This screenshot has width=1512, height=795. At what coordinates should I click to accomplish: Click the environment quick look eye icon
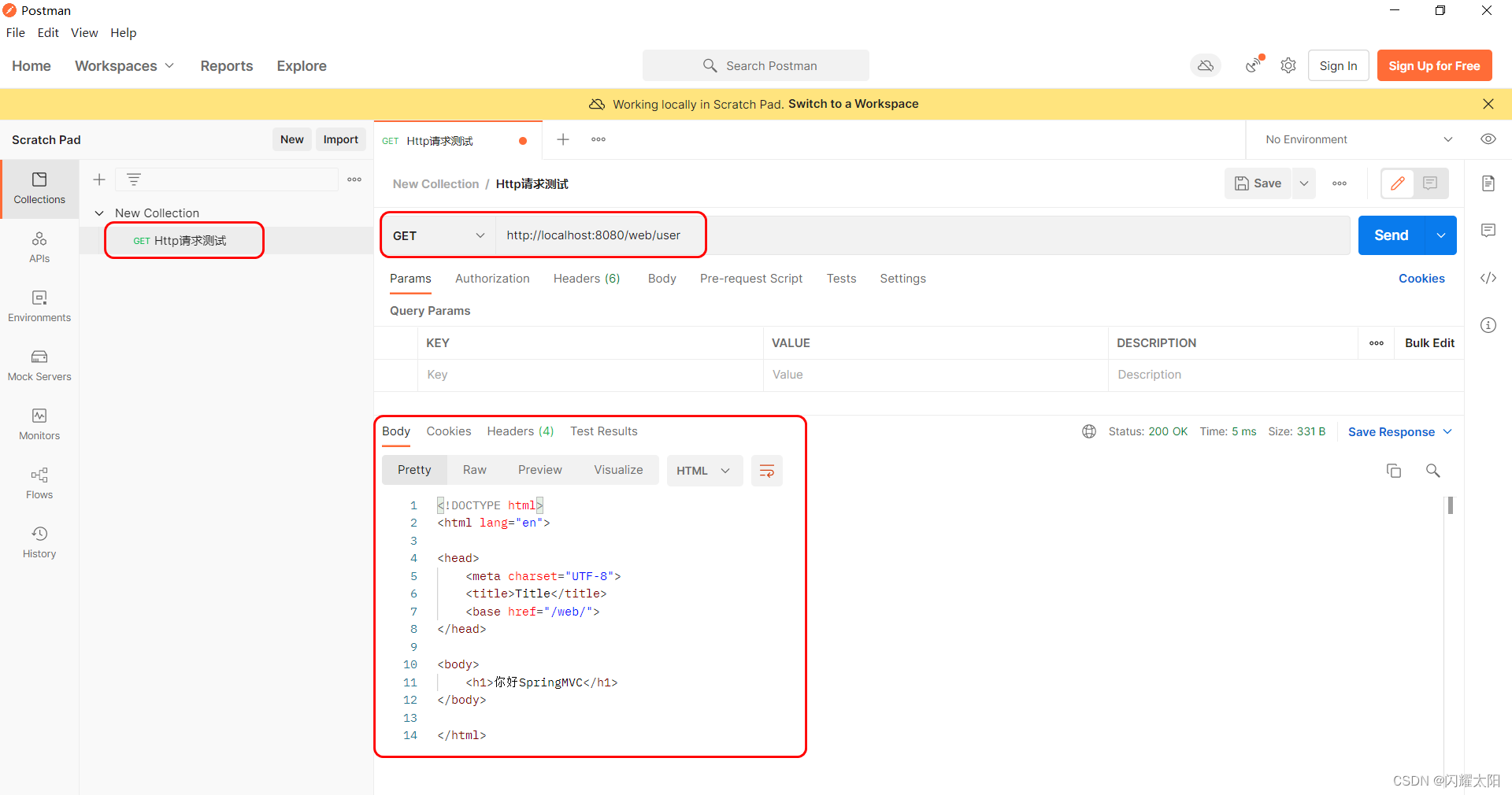[x=1488, y=139]
